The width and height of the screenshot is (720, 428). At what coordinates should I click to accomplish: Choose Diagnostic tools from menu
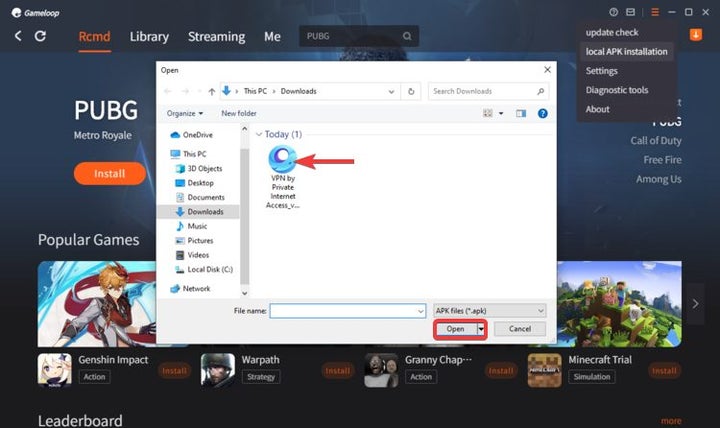coord(617,90)
